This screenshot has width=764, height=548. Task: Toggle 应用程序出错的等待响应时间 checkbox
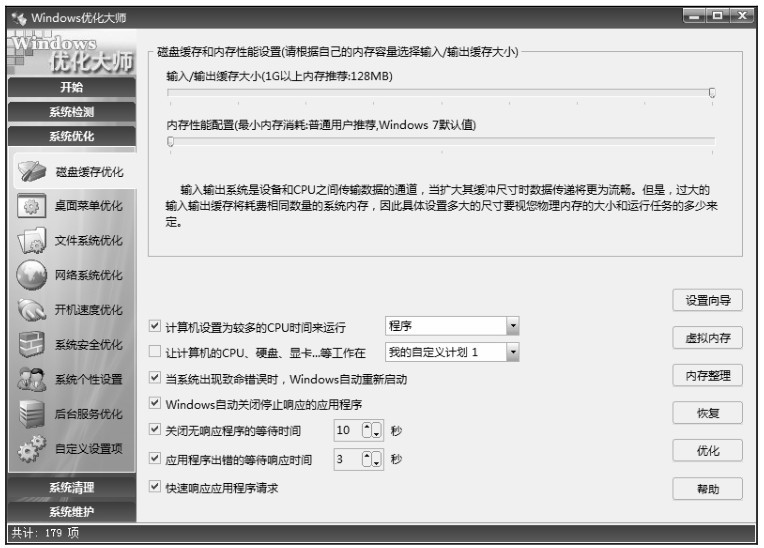point(155,458)
